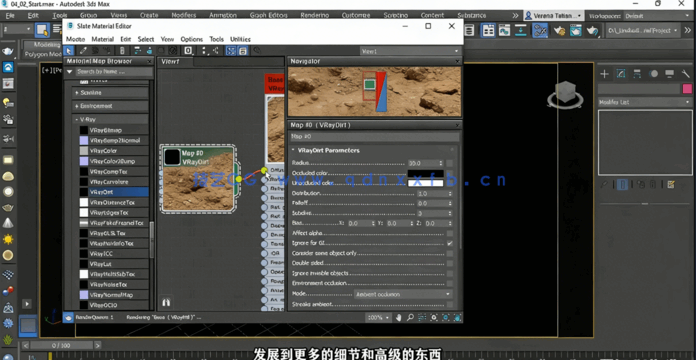The image size is (696, 360).
Task: Click the Zoom magnifier tool in Slate status bar
Action: click(x=410, y=317)
